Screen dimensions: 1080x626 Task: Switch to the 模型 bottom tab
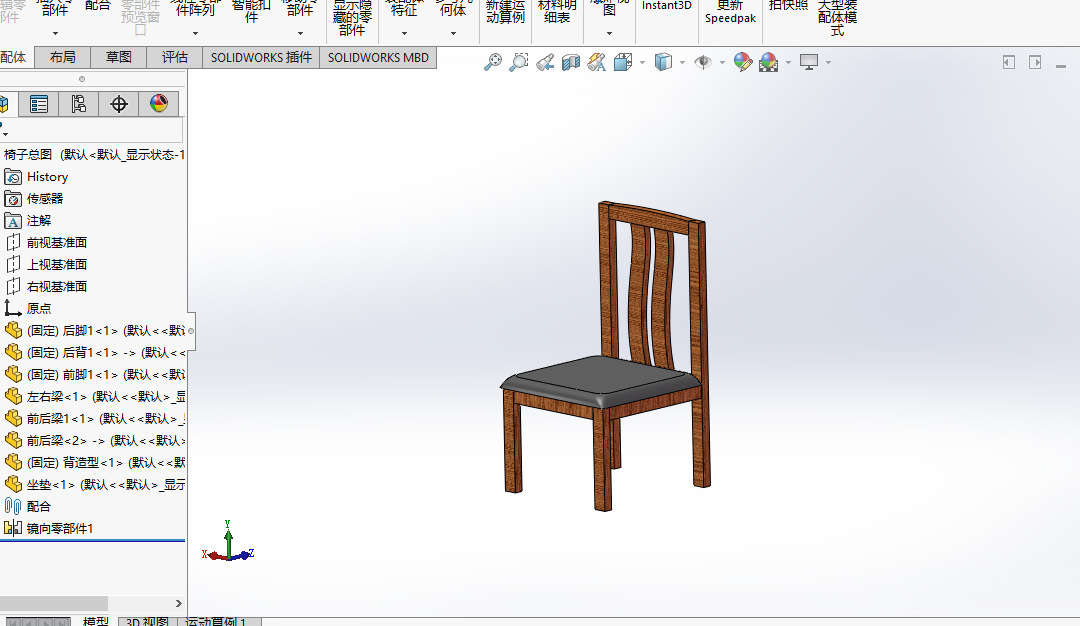(x=96, y=621)
